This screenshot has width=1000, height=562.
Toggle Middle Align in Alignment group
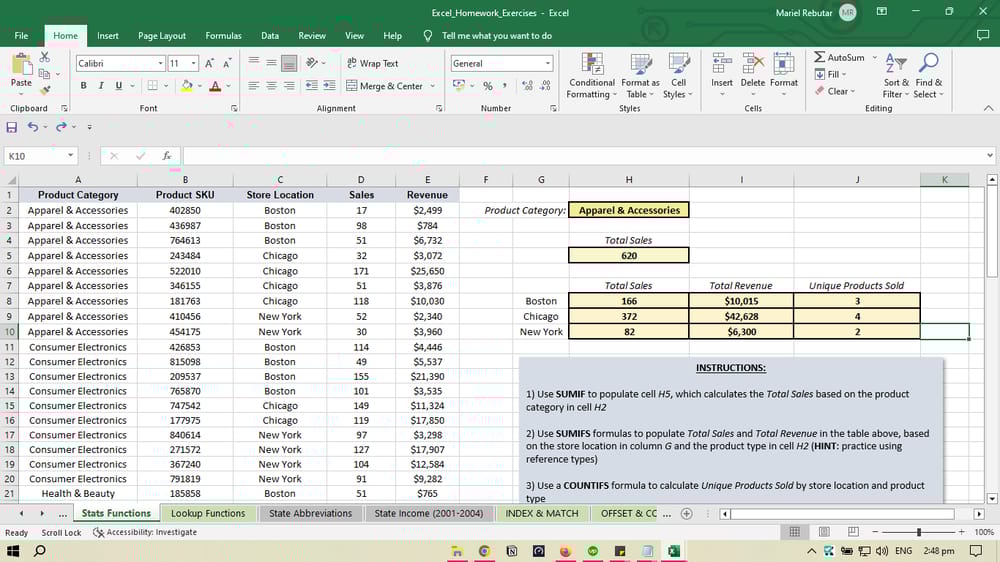click(272, 63)
